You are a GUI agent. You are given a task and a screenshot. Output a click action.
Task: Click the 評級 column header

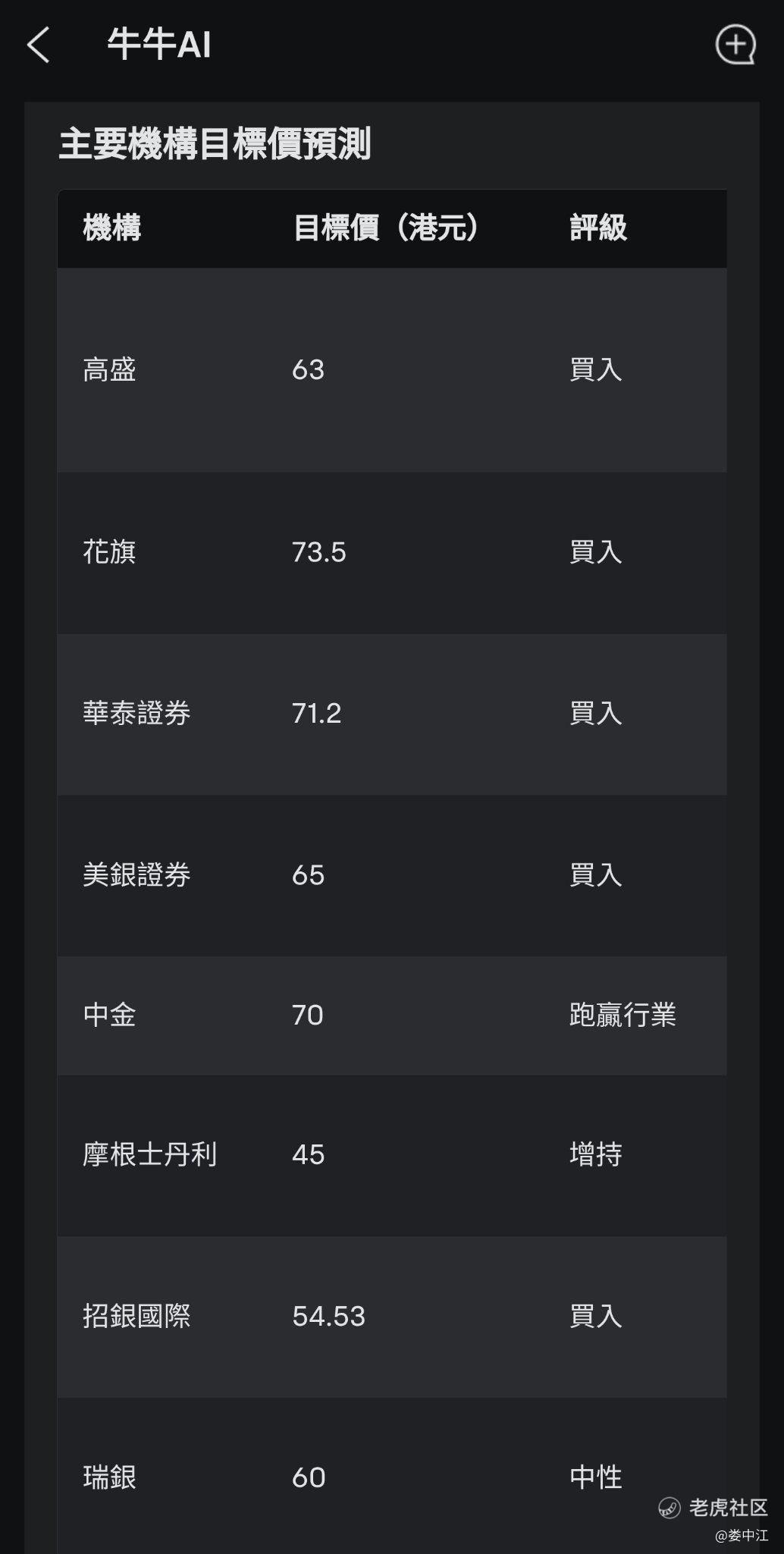point(598,228)
